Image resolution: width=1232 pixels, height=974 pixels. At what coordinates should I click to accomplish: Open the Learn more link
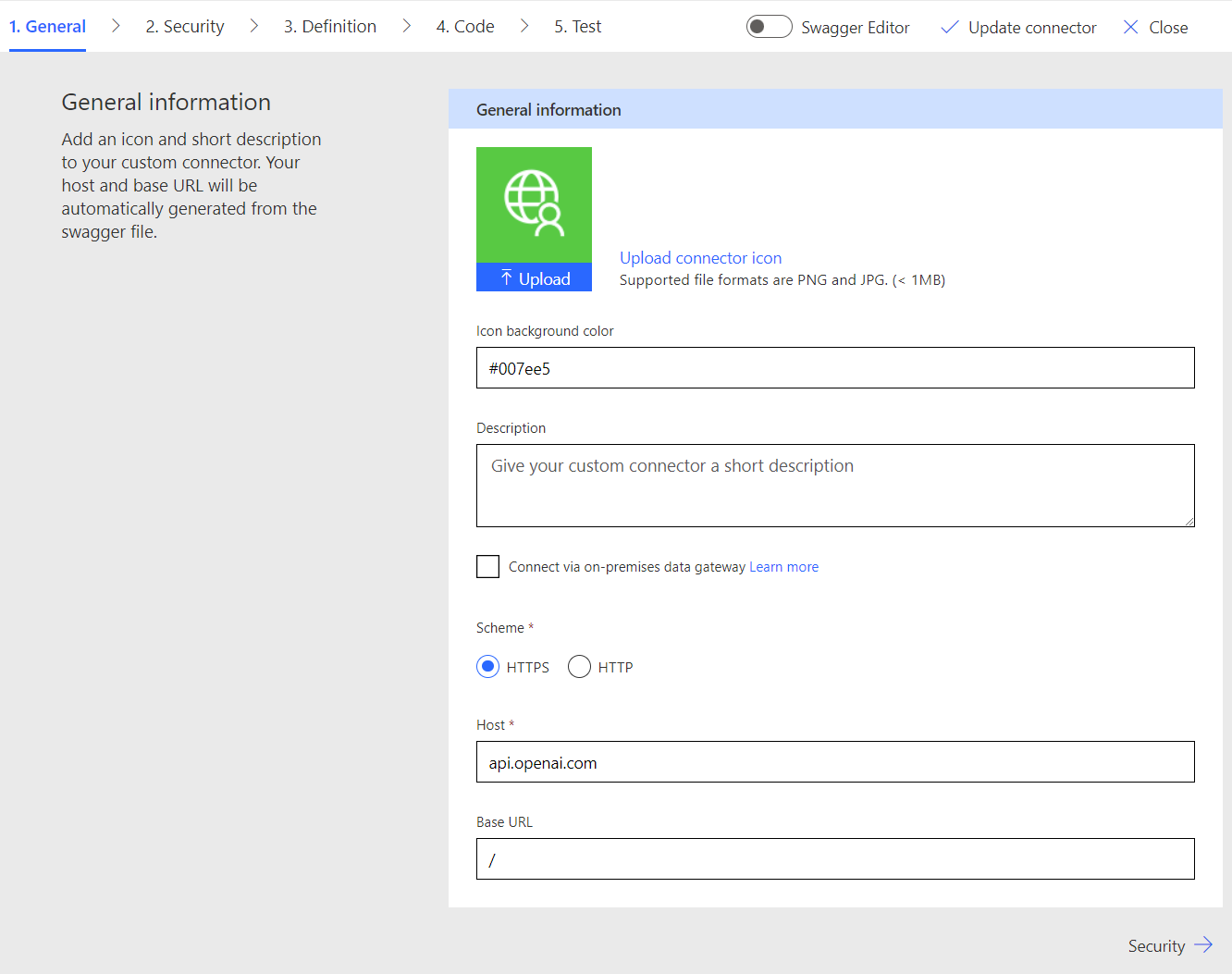click(x=783, y=567)
